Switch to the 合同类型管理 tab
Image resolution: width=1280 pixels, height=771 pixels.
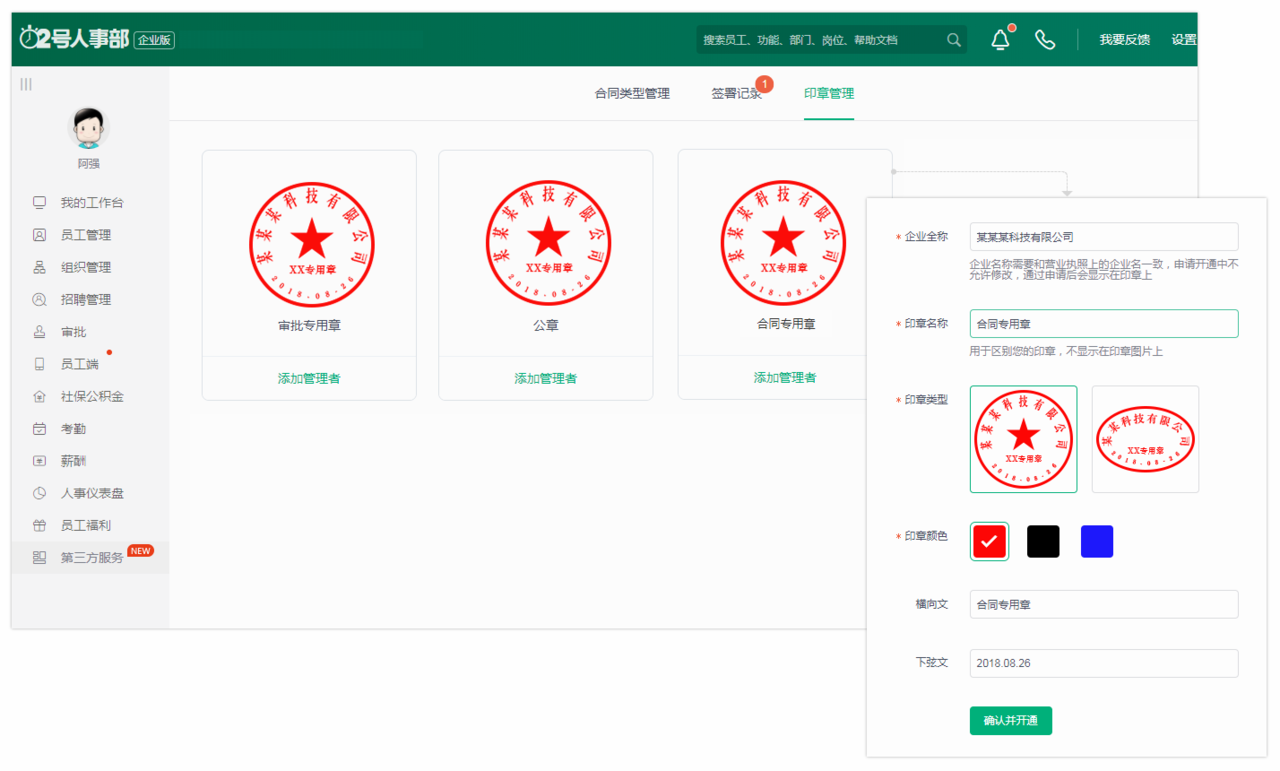[x=632, y=93]
